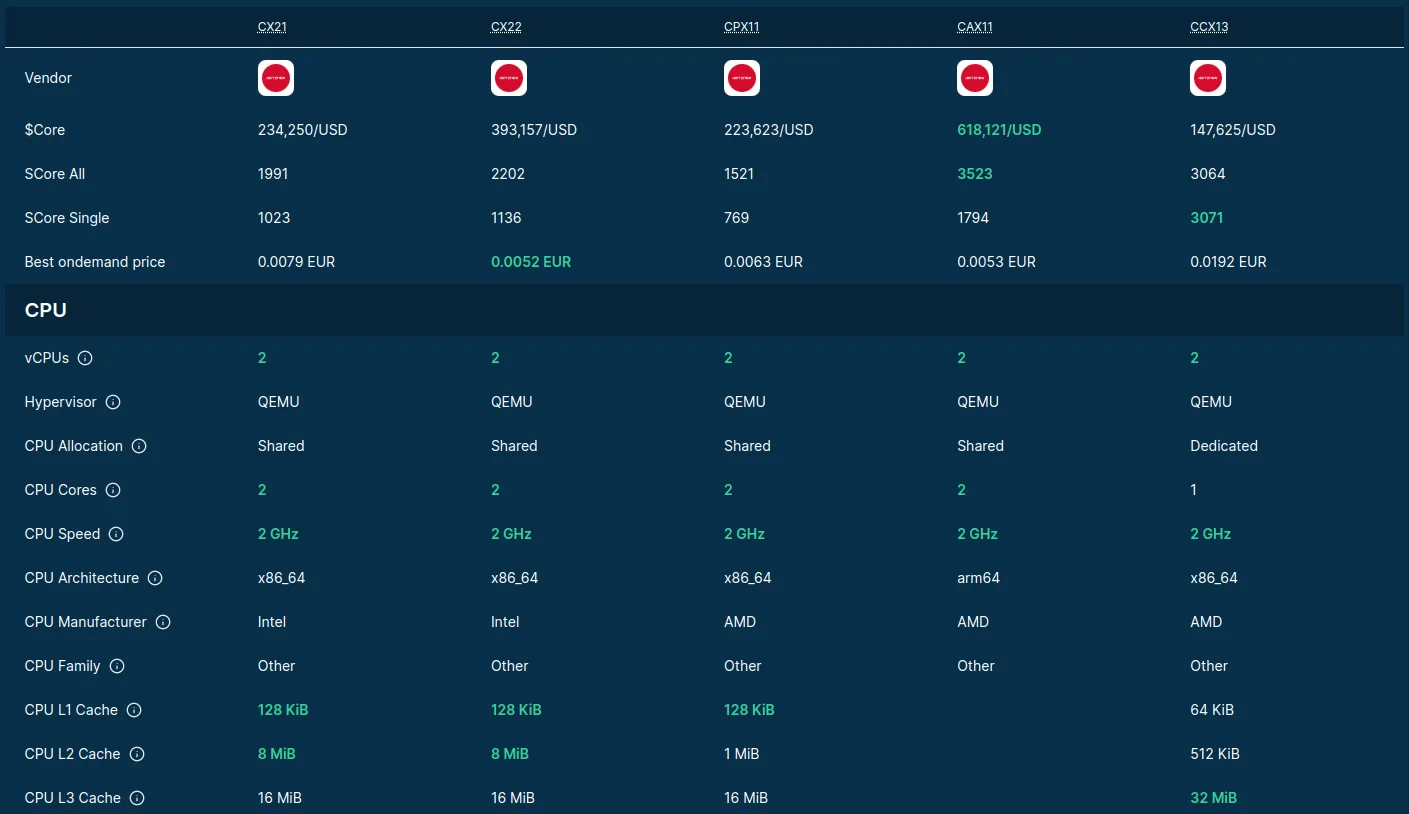Show the CPU L2 Cache info icon details

[137, 754]
